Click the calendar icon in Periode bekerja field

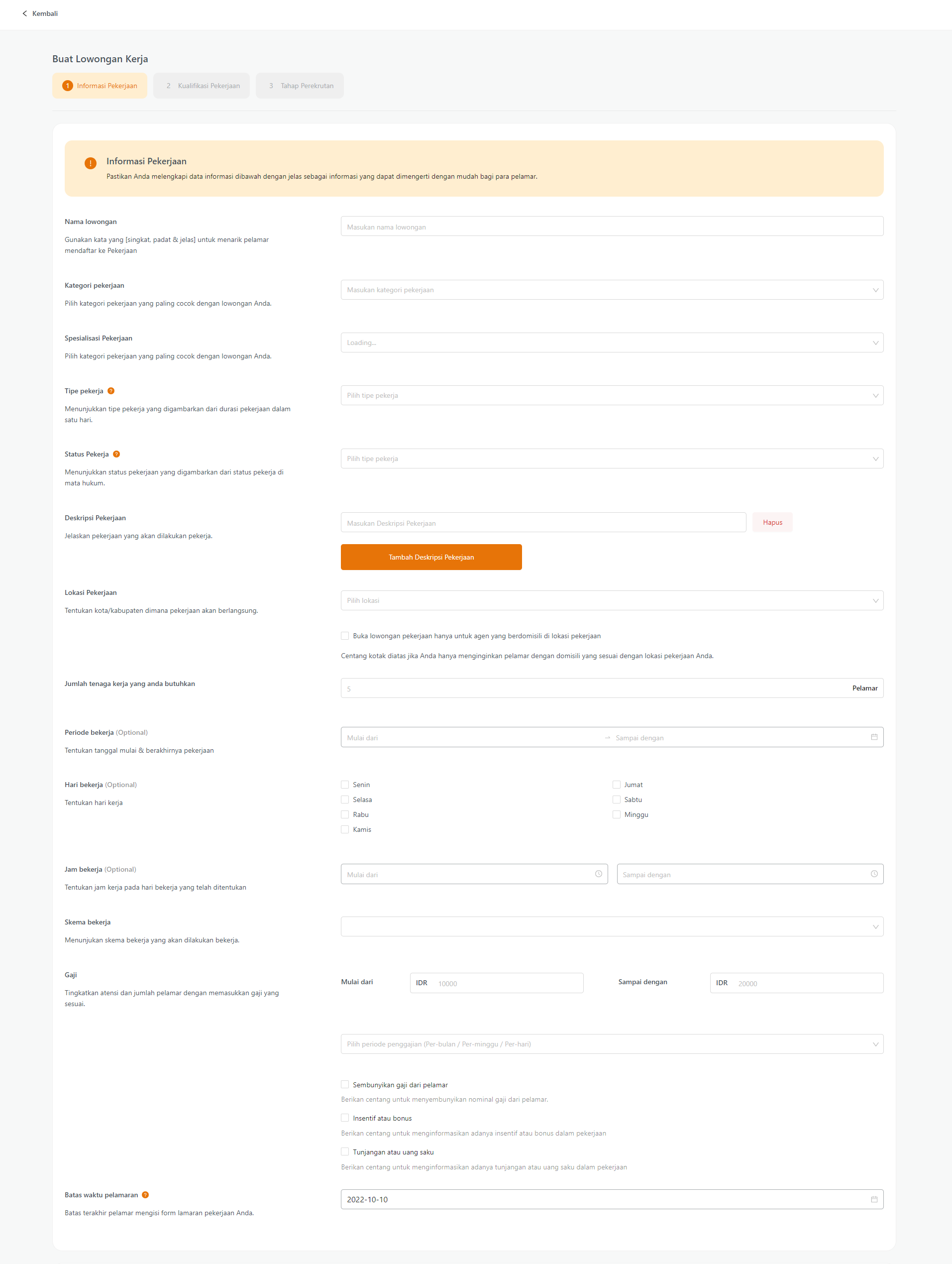[874, 737]
